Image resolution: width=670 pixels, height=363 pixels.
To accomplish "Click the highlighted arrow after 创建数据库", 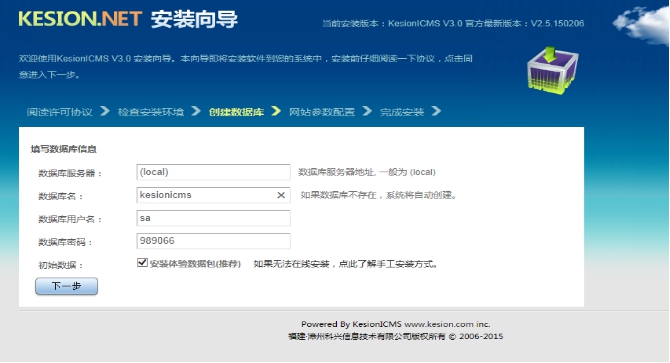I will 276,111.
